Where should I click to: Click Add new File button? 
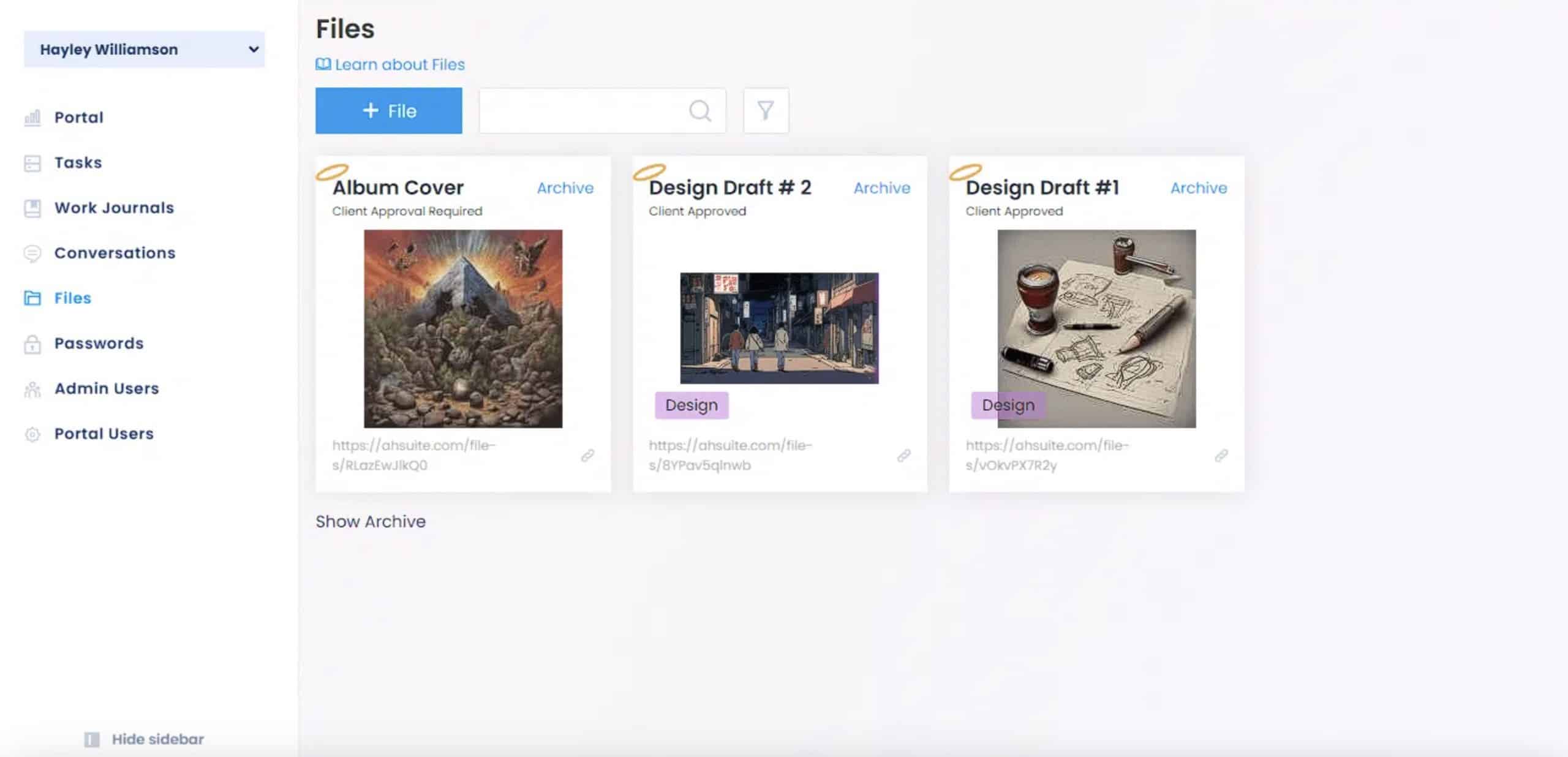pos(389,110)
